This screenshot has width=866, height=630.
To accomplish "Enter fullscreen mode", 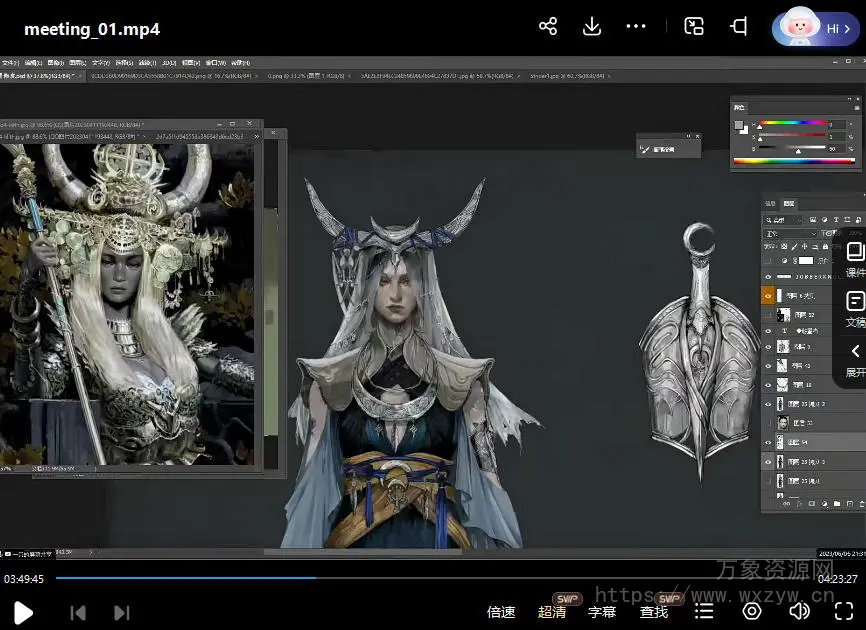I will [844, 611].
